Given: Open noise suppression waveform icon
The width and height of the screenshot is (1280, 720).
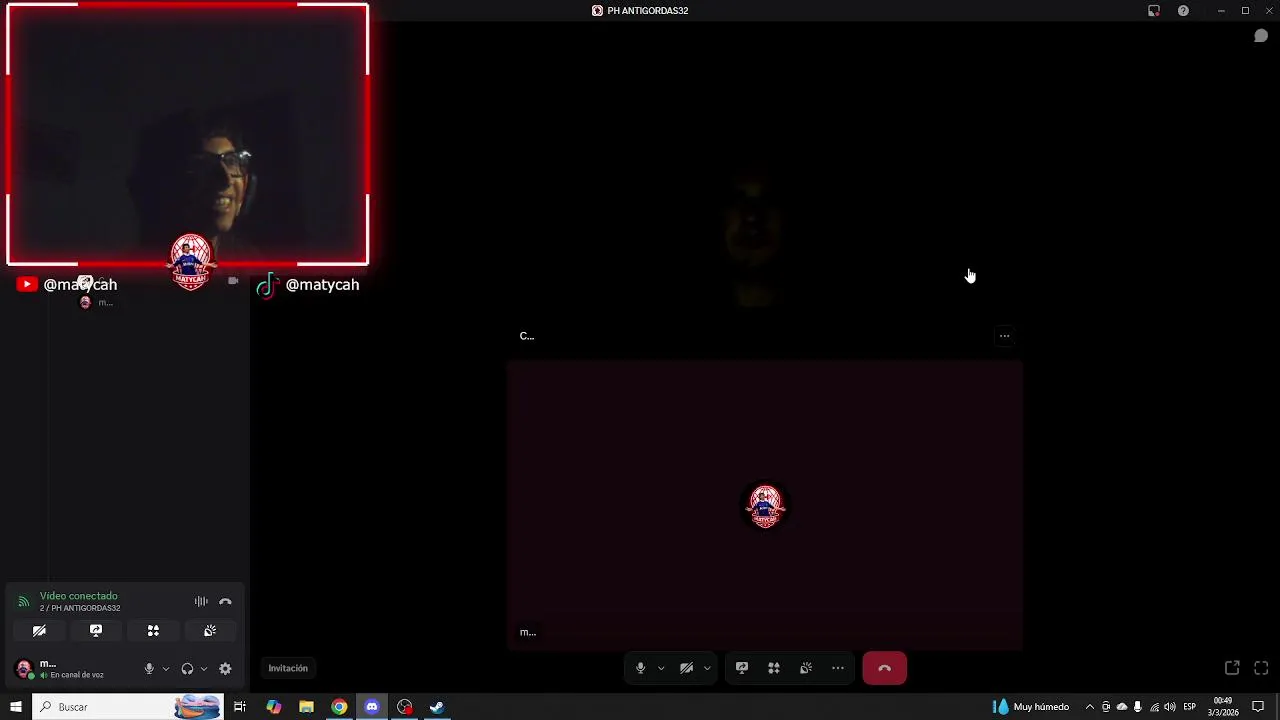Looking at the screenshot, I should [201, 601].
